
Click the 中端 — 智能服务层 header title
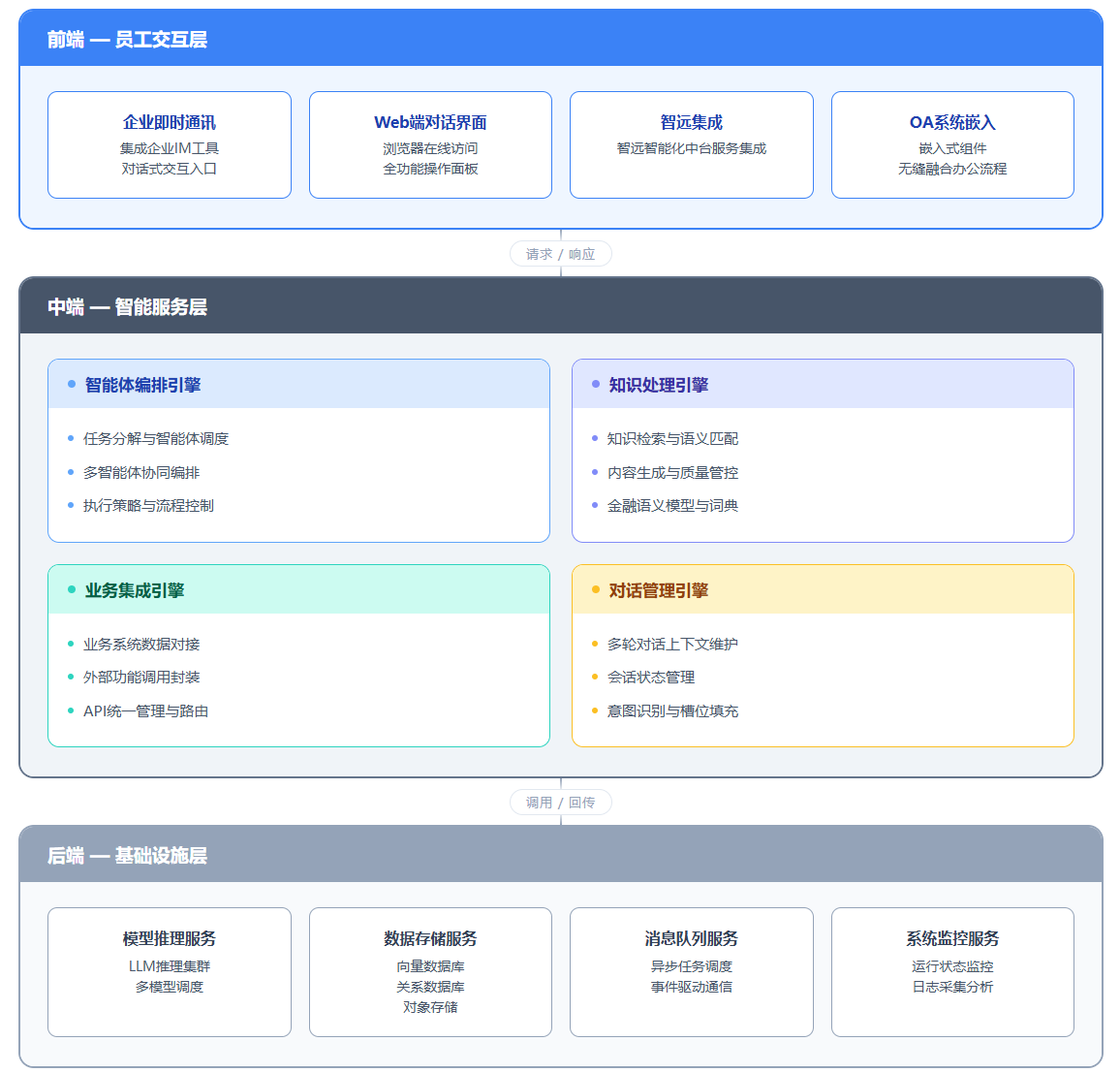click(127, 307)
